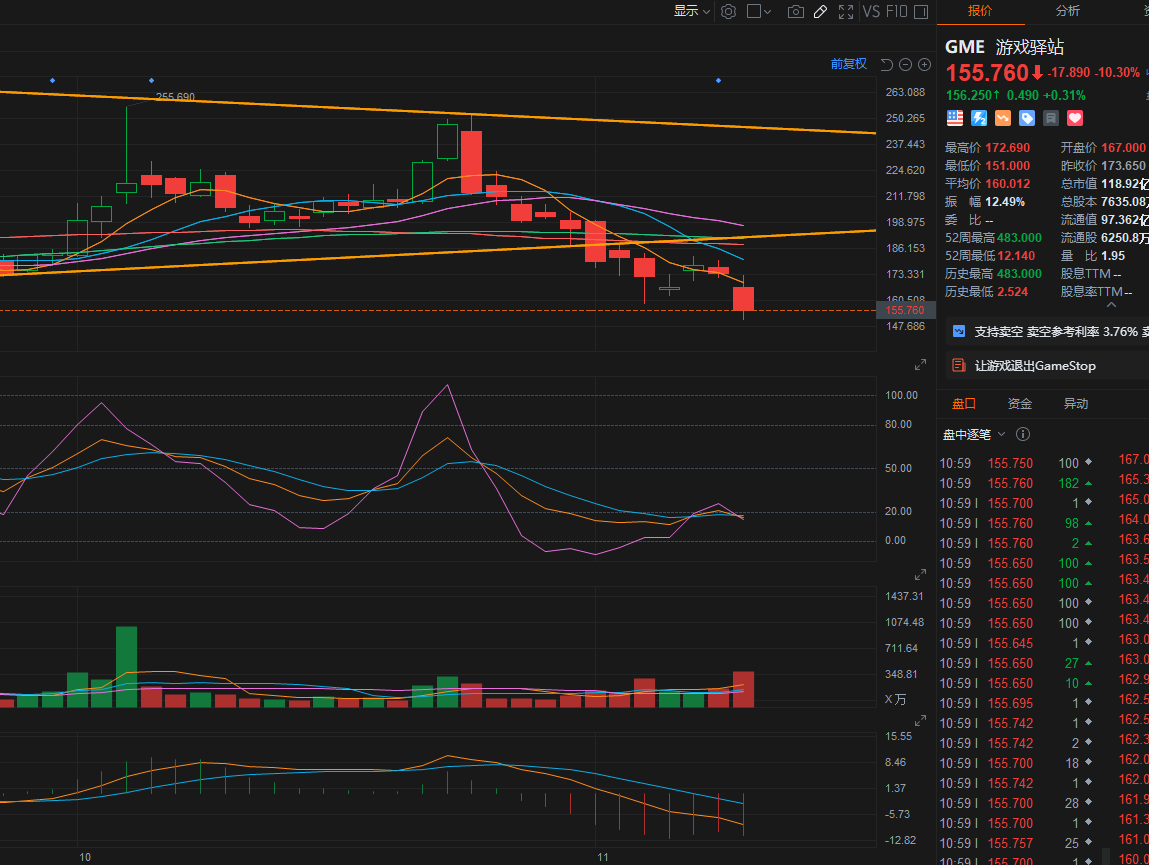Click the 昨收价 173.650 value
Image resolution: width=1149 pixels, height=865 pixels.
[x=1123, y=166]
